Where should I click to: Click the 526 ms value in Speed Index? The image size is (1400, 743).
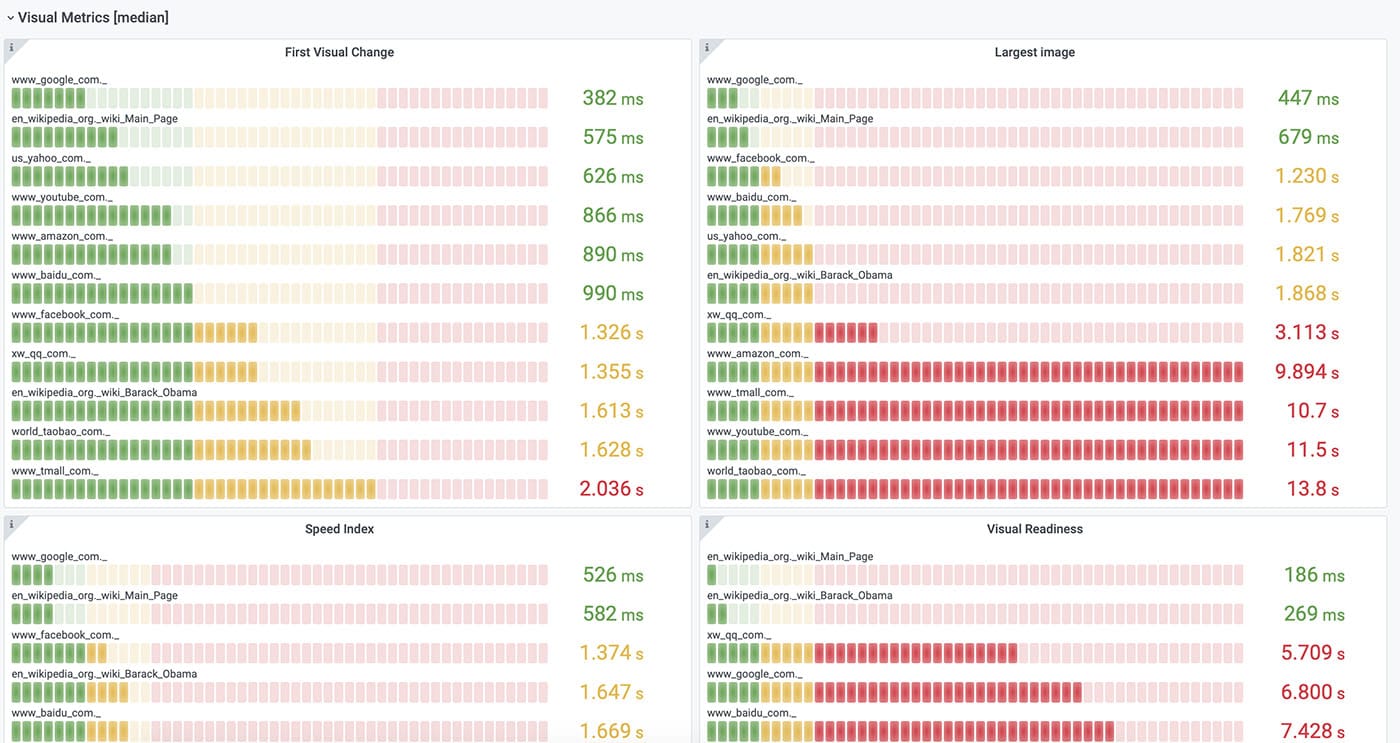[613, 575]
